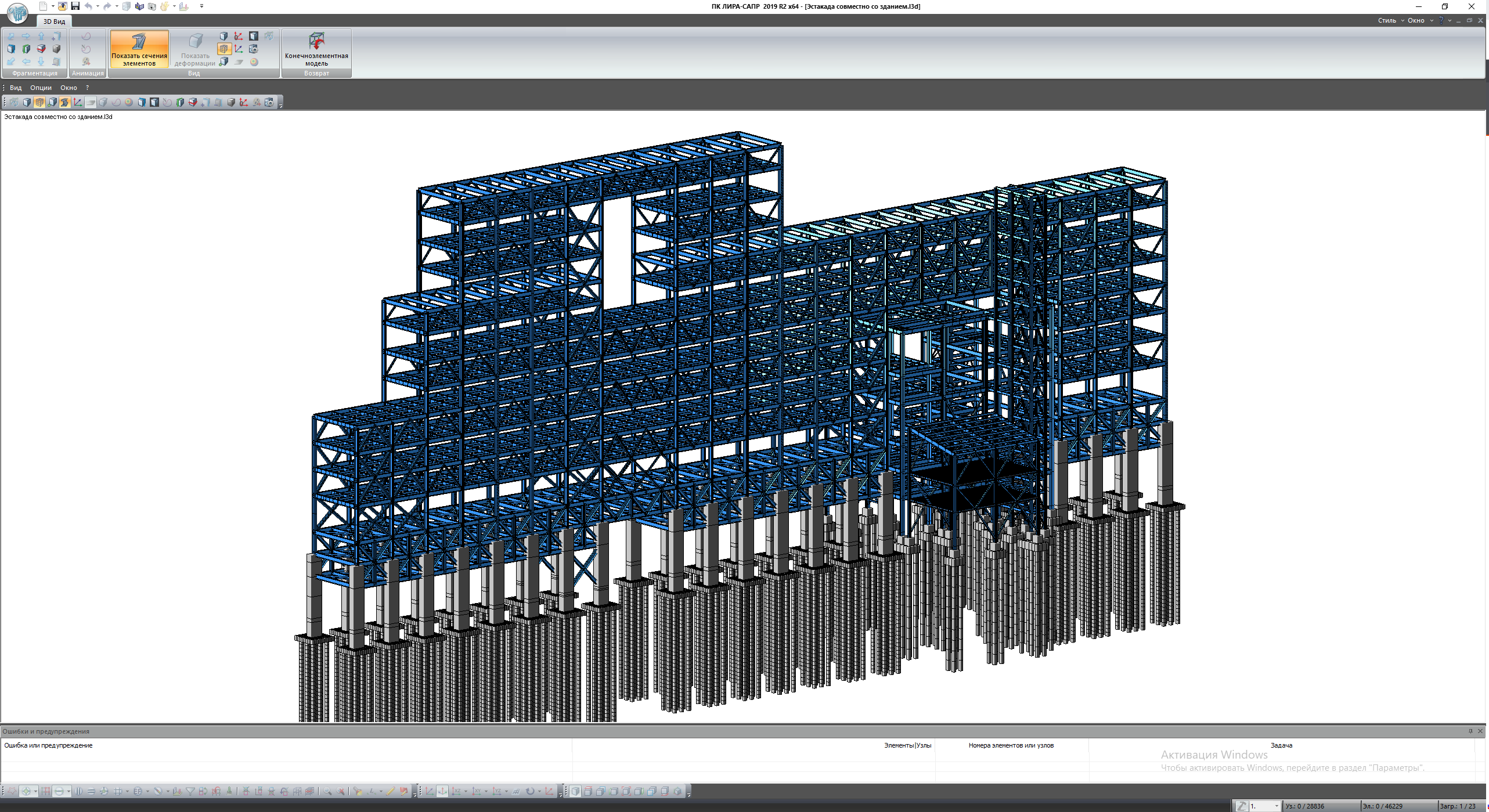Open the load case number combo box

[1264, 806]
